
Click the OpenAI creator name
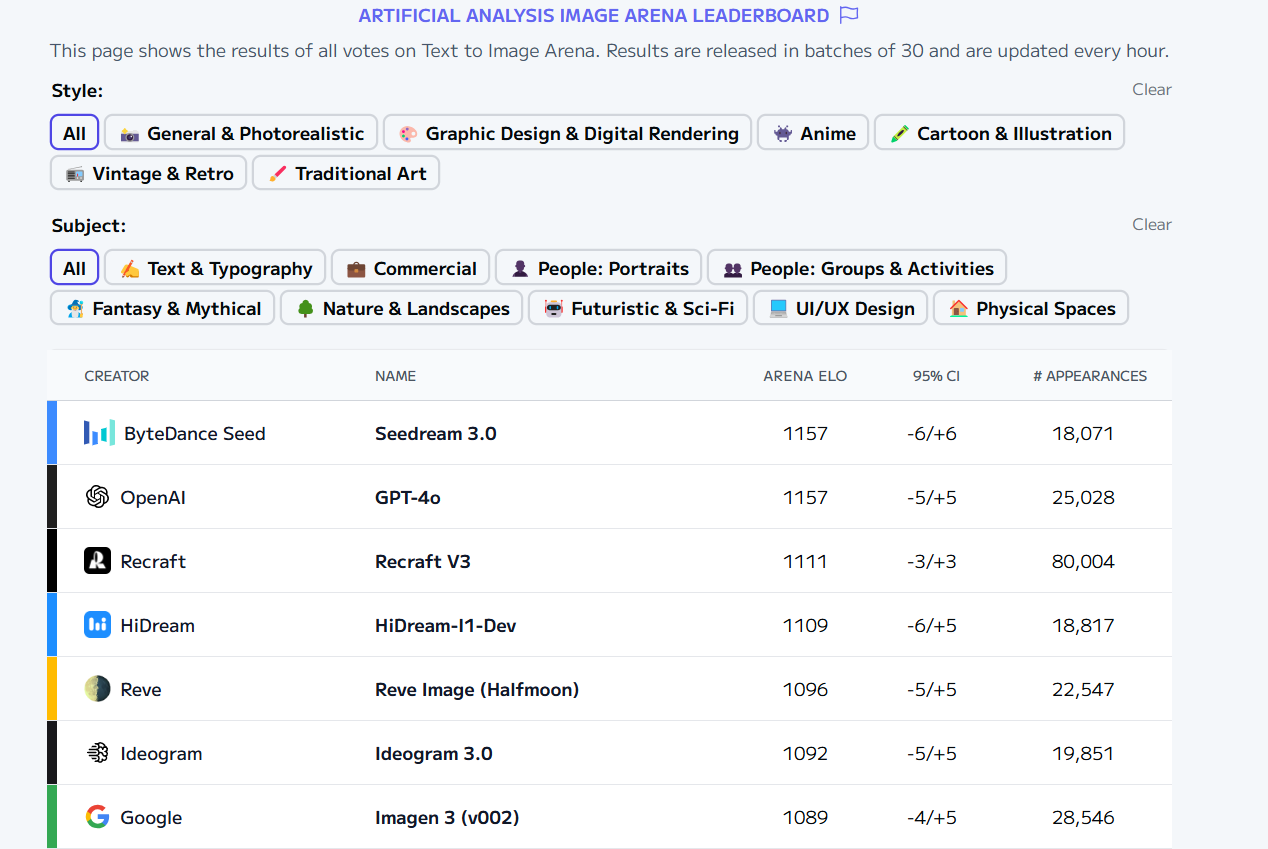(153, 497)
